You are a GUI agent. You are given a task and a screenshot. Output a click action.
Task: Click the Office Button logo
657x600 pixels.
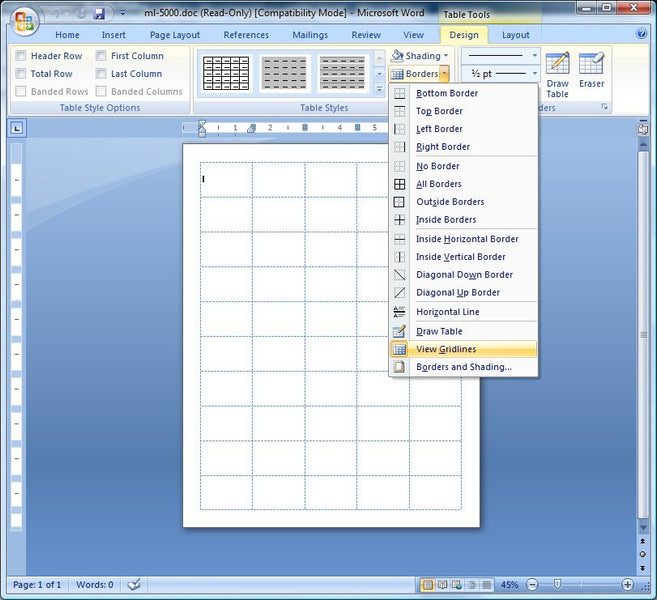pos(24,20)
